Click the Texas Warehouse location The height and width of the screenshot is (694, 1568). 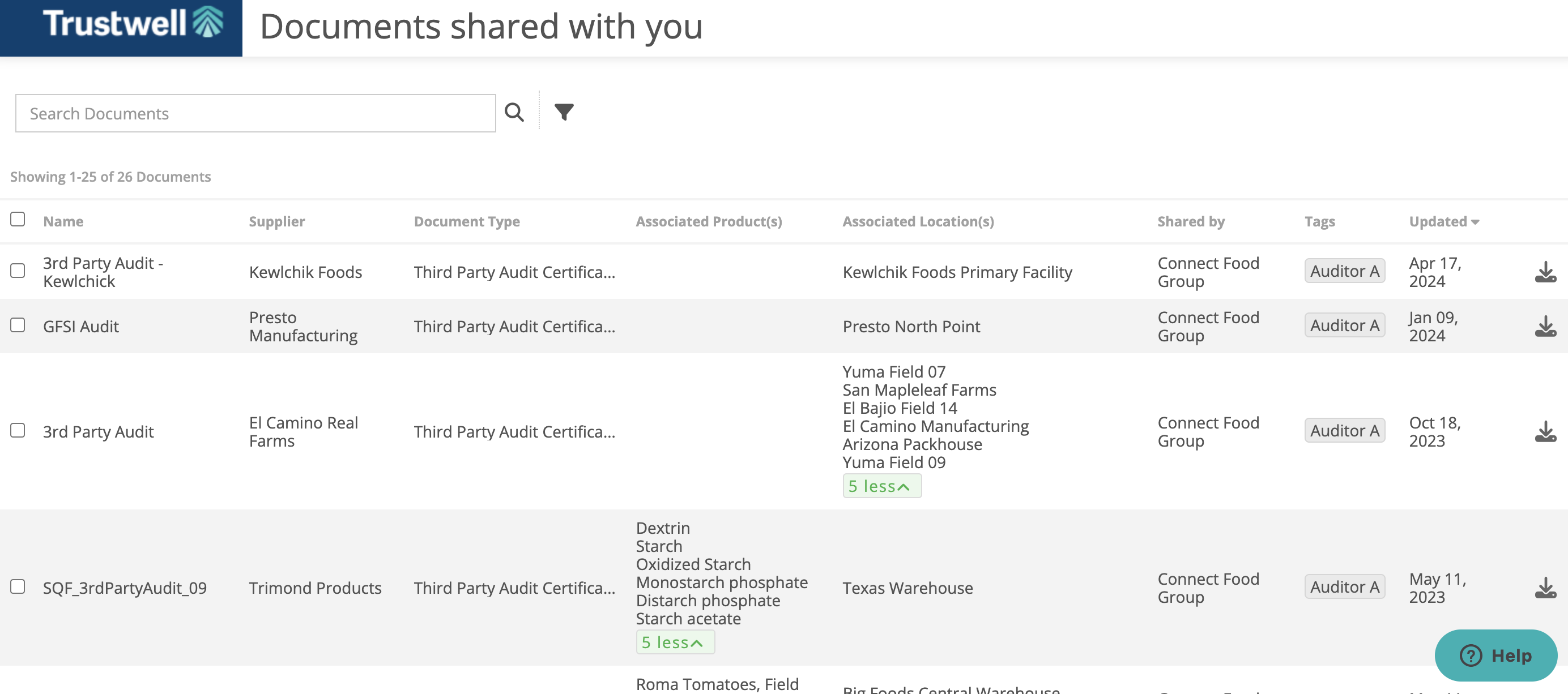point(907,588)
